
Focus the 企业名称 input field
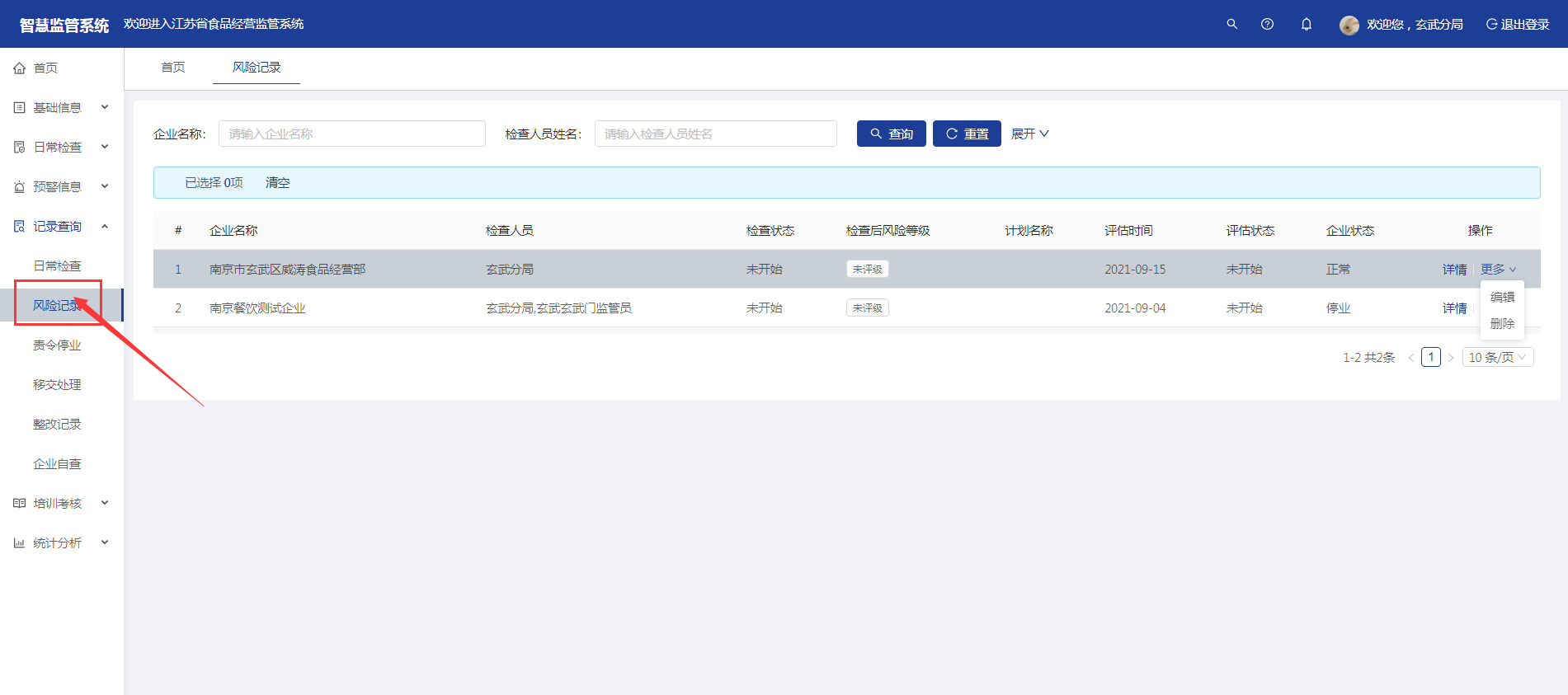[351, 134]
